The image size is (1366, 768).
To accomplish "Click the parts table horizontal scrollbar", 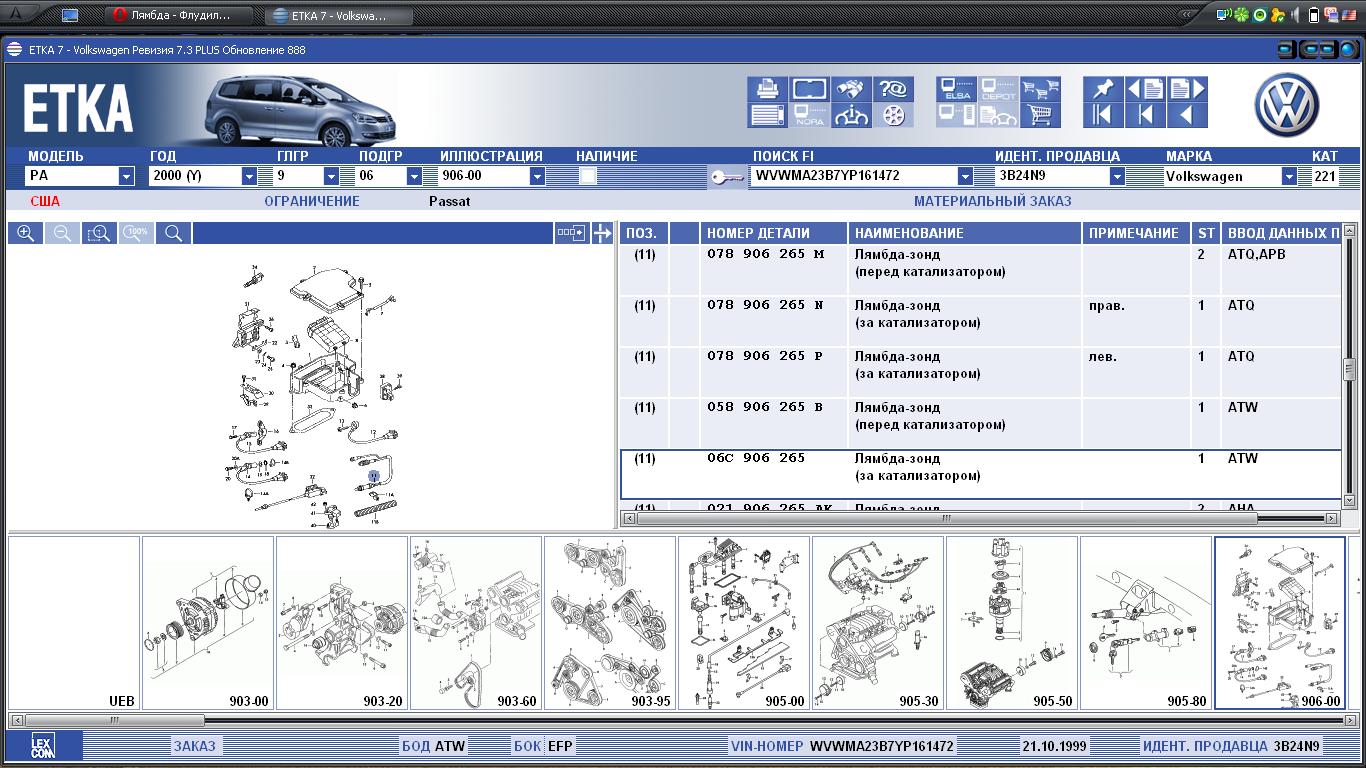I will pos(979,518).
